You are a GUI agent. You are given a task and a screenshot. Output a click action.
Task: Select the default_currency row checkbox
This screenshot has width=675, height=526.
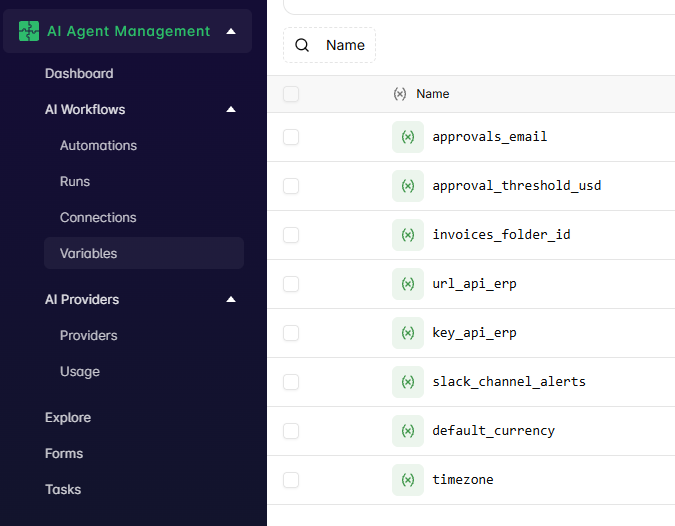291,431
